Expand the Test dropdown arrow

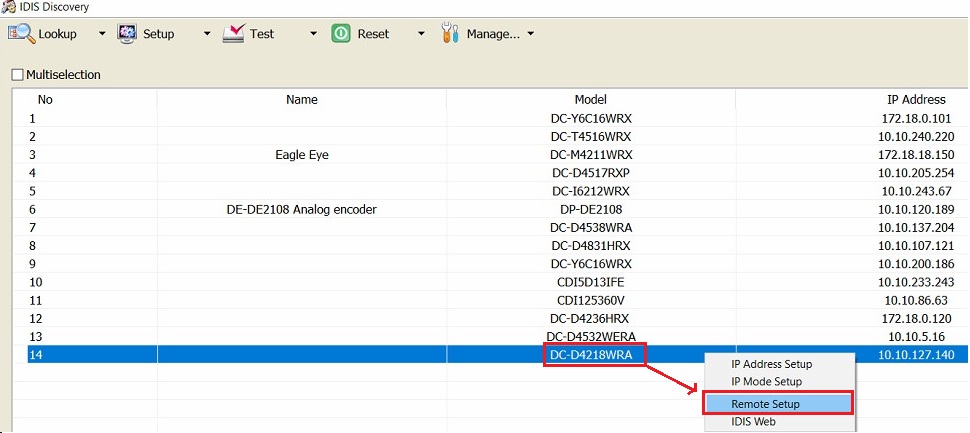pos(313,34)
